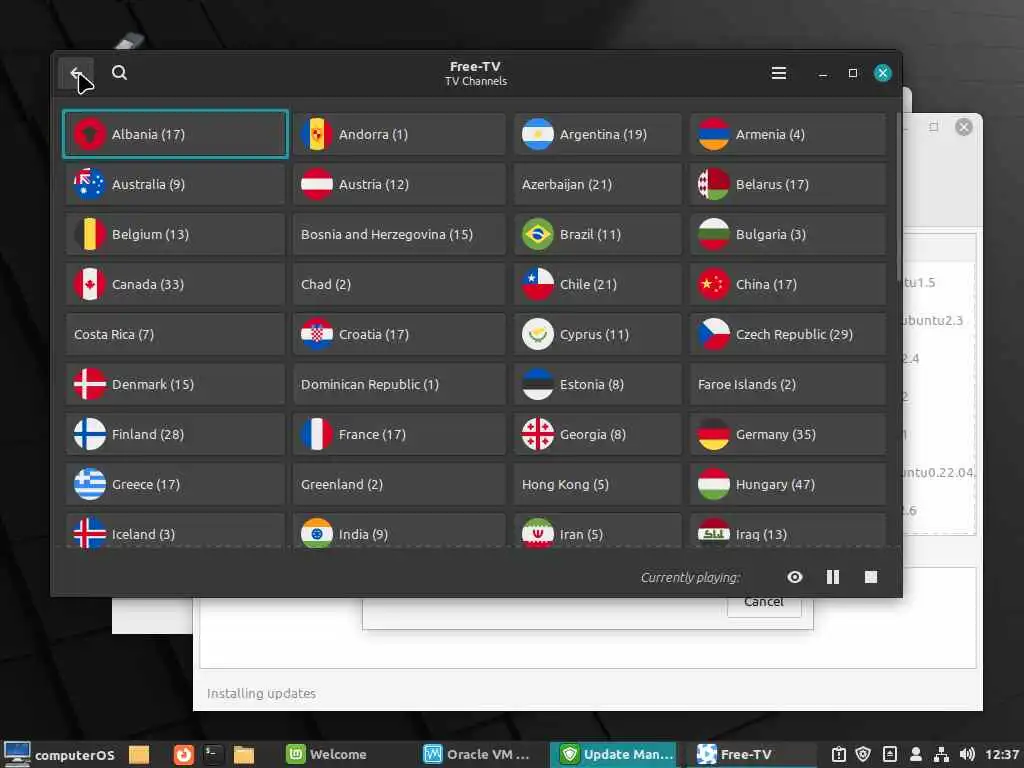Open the Free-TV hamburger menu
The image size is (1024, 768).
pos(778,72)
